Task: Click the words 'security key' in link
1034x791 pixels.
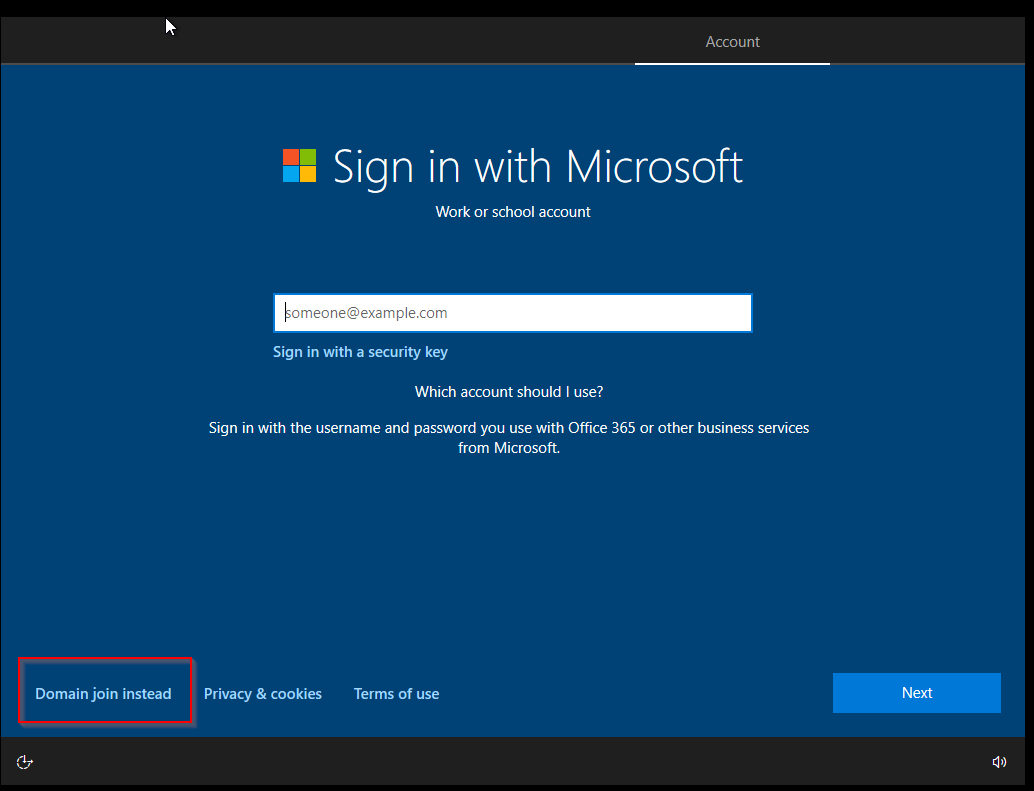Action: pyautogui.click(x=408, y=352)
